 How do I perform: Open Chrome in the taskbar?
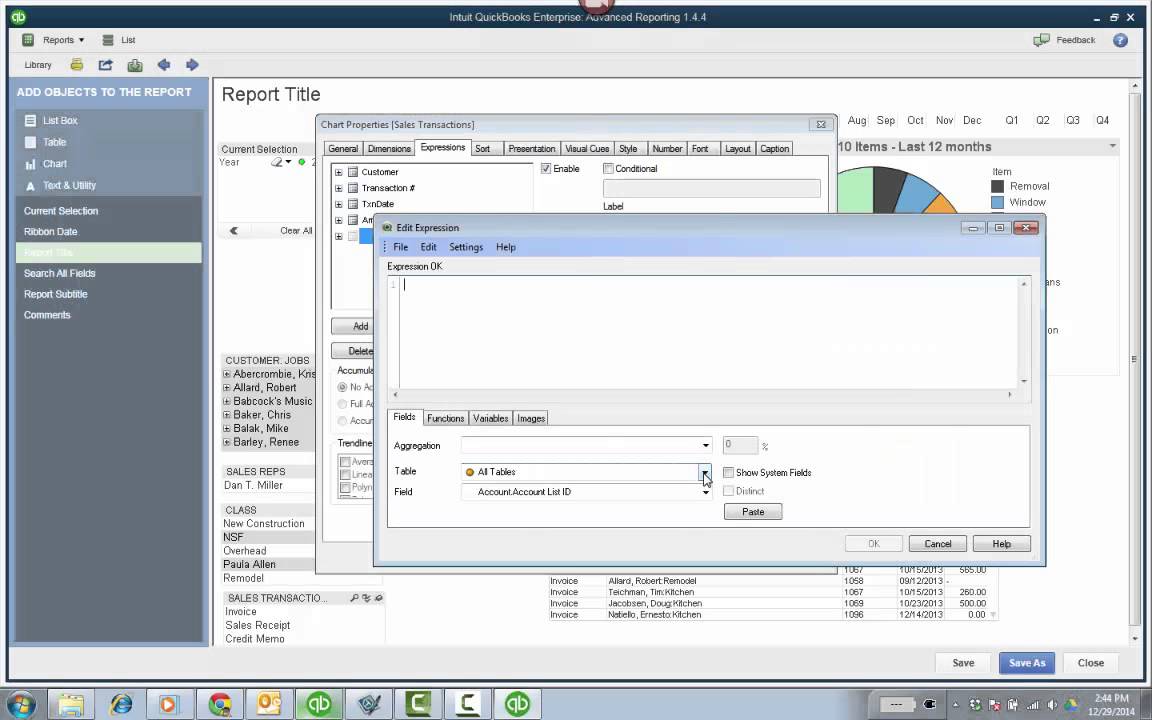(x=220, y=704)
